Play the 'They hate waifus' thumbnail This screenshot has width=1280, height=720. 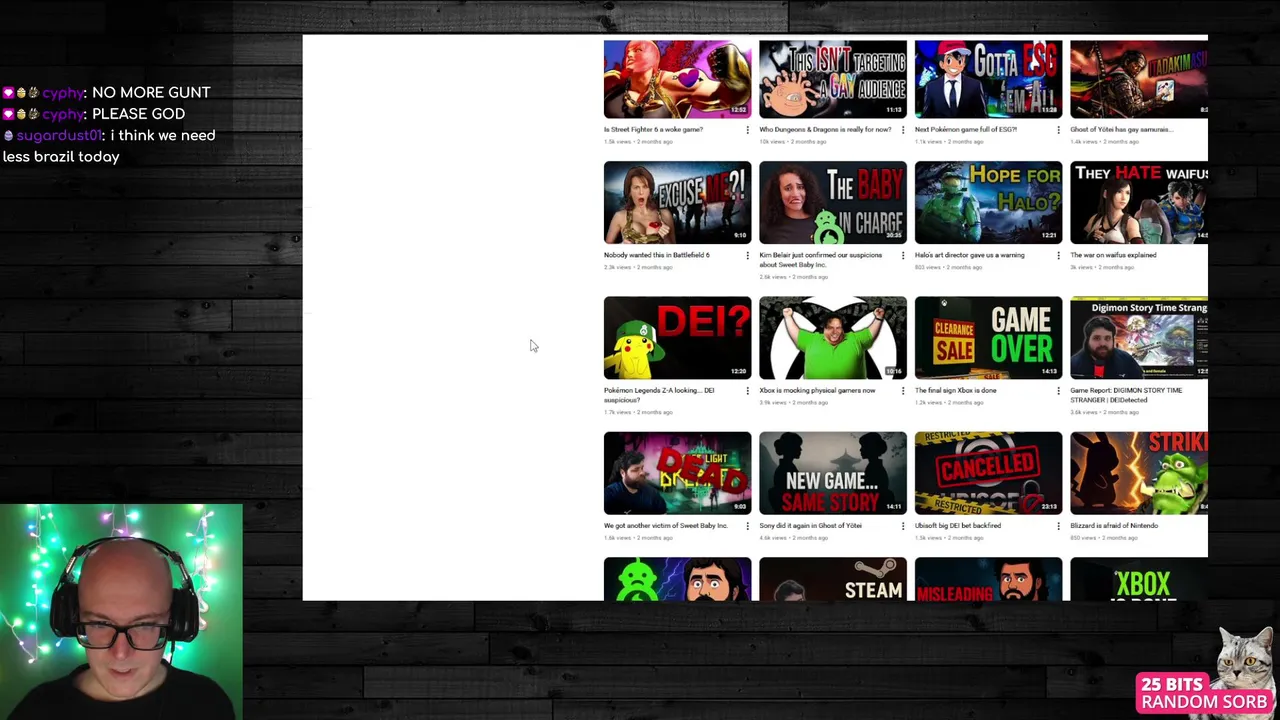click(x=1139, y=203)
